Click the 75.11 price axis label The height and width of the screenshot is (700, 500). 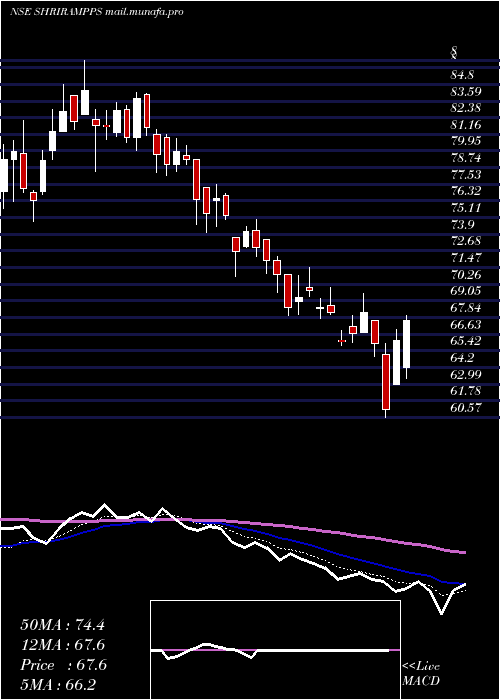pyautogui.click(x=466, y=208)
